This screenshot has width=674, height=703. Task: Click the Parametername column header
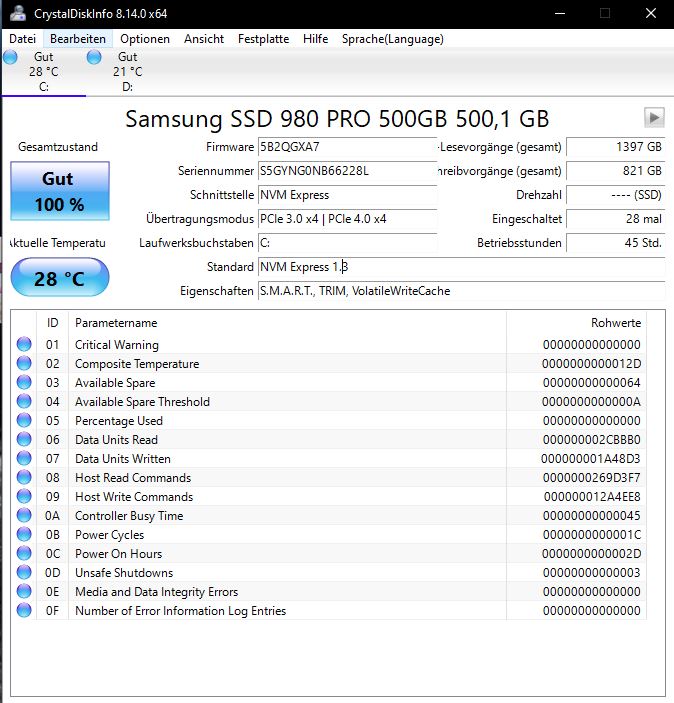[287, 323]
